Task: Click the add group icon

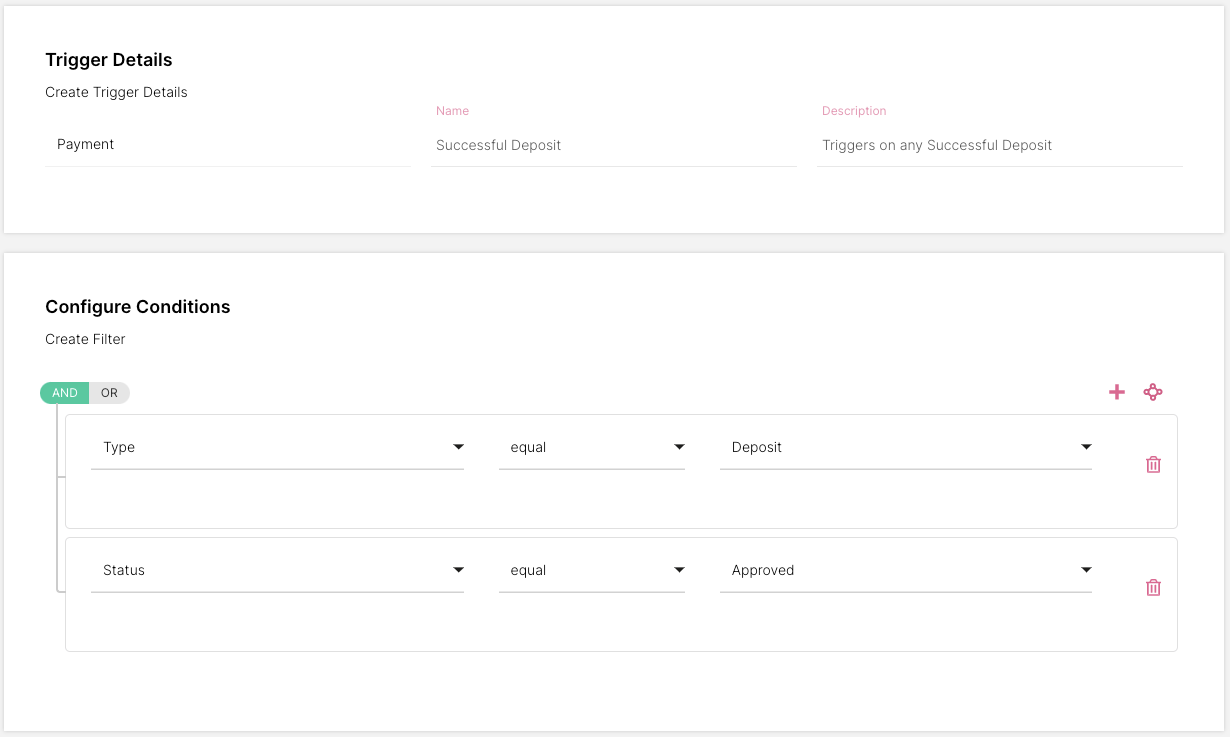Action: (x=1153, y=392)
